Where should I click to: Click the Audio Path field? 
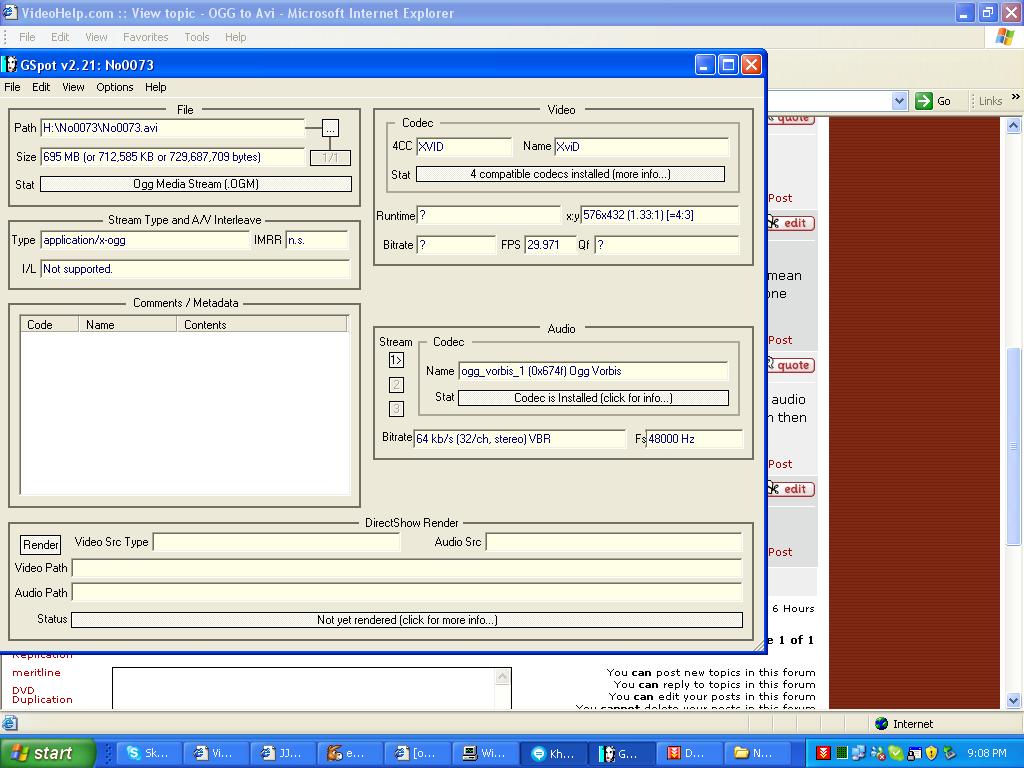pos(407,593)
